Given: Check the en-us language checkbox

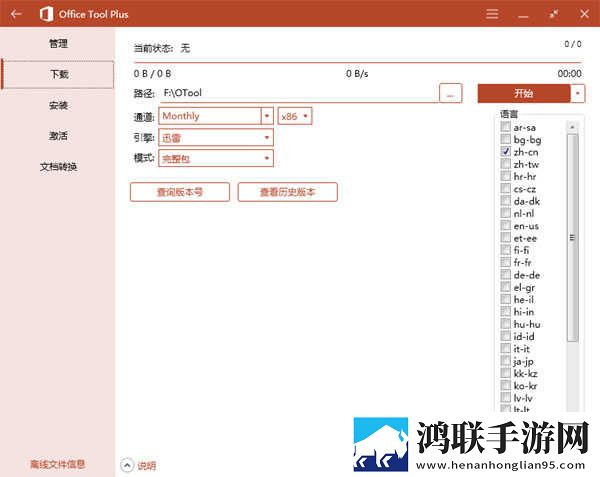Looking at the screenshot, I should [x=505, y=225].
